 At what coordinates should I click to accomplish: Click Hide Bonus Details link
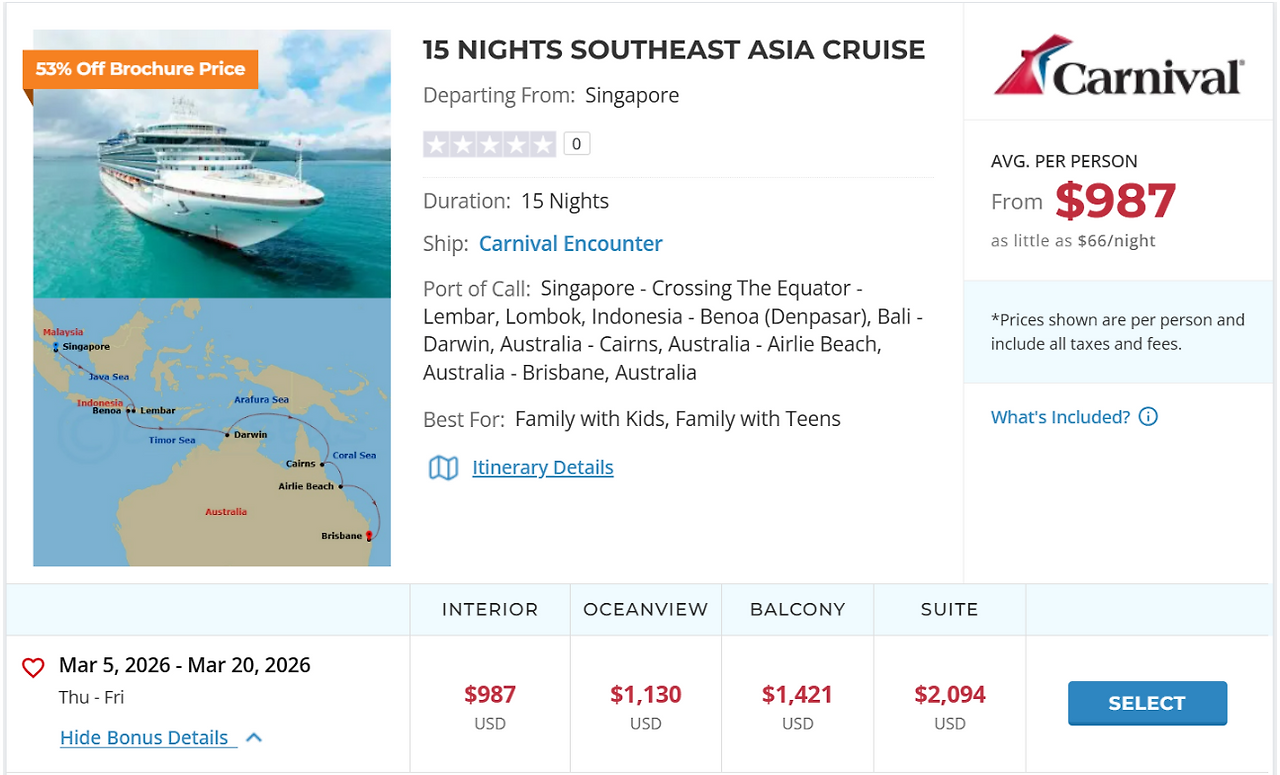[144, 738]
